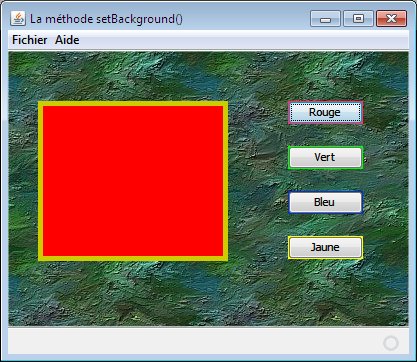This screenshot has width=417, height=362.
Task: Close the window with the red X
Action: click(x=391, y=19)
